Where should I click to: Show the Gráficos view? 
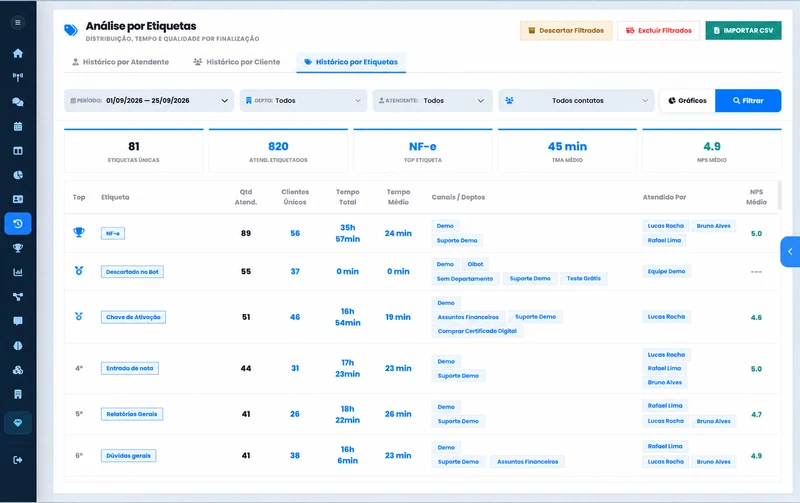tap(687, 100)
